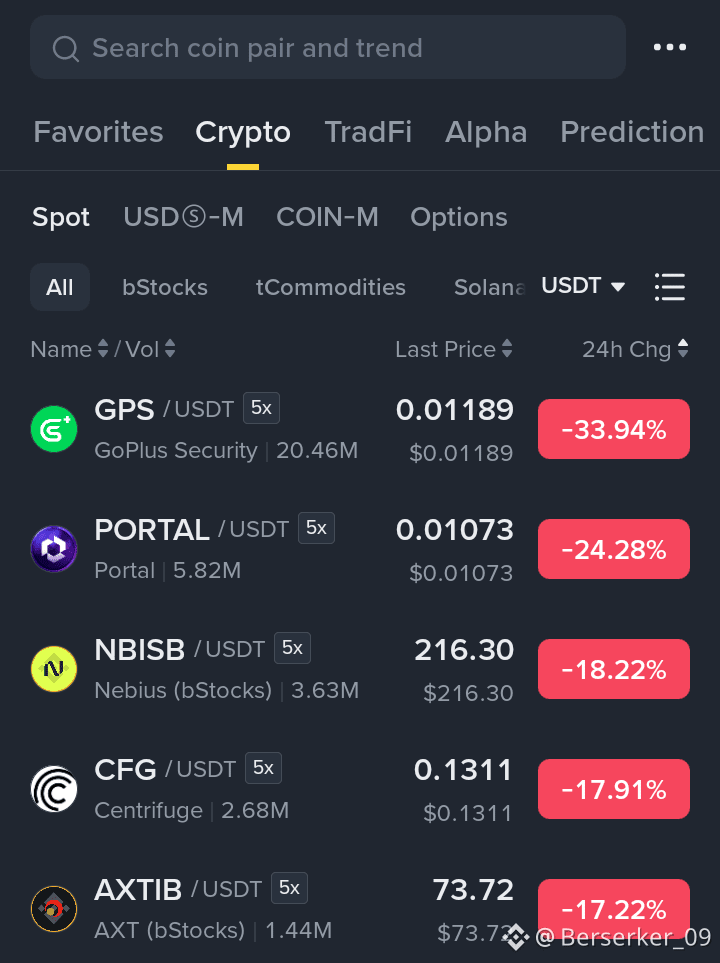Tap the PORTAL purple coin logo

(54, 548)
